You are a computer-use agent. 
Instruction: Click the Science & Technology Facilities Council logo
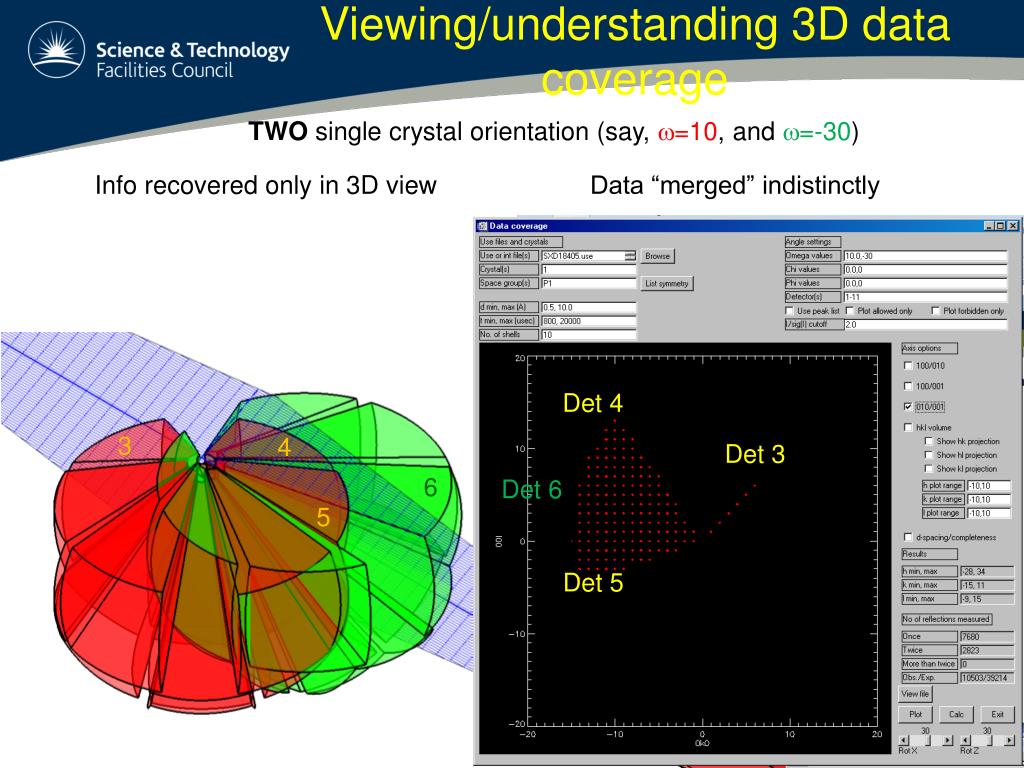159,51
